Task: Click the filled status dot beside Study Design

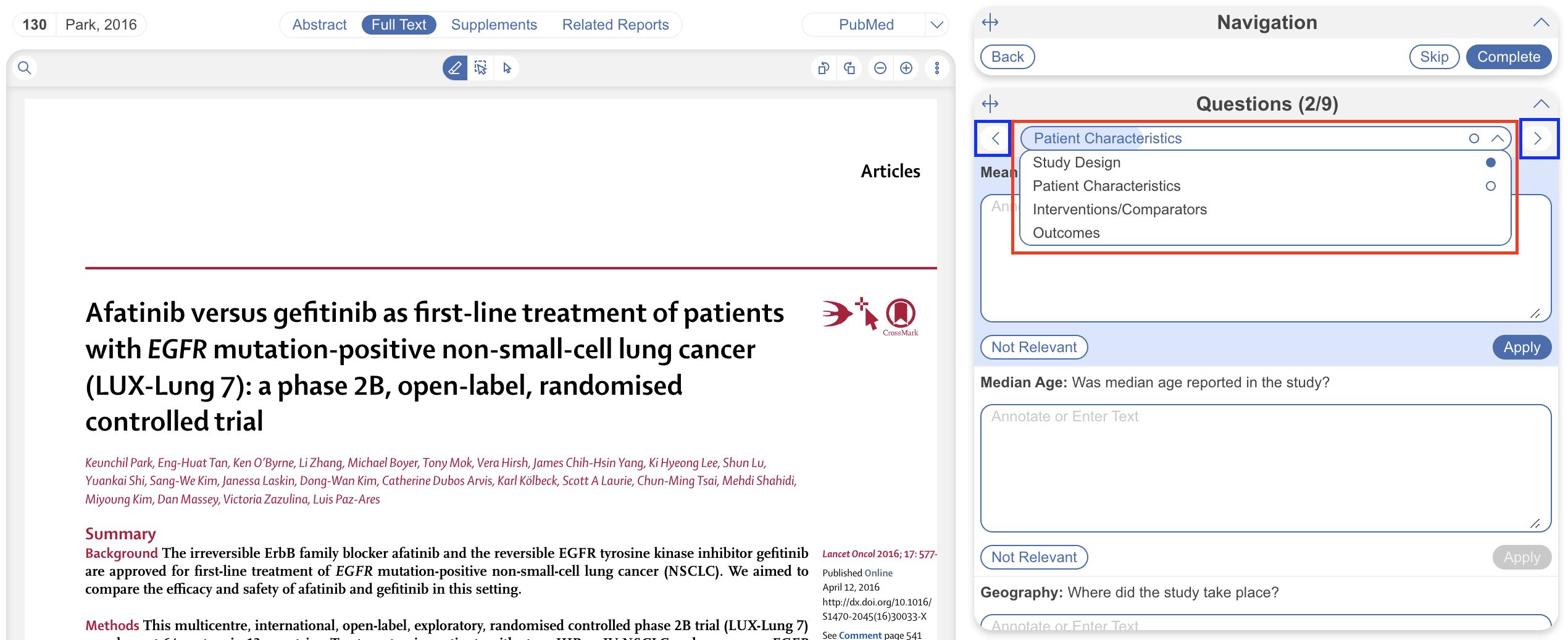Action: 1491,162
